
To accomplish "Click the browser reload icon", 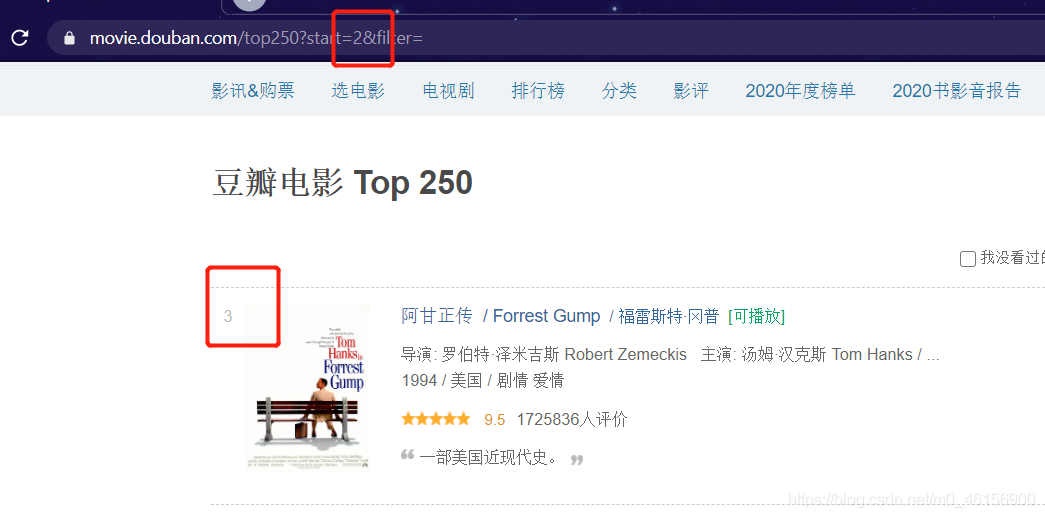I will pyautogui.click(x=20, y=38).
